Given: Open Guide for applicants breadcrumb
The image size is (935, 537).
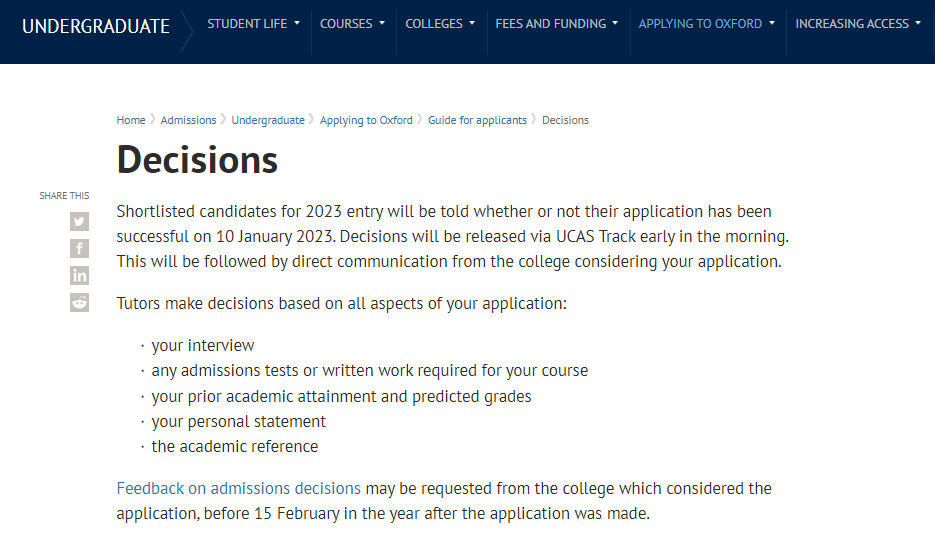Looking at the screenshot, I should (477, 120).
